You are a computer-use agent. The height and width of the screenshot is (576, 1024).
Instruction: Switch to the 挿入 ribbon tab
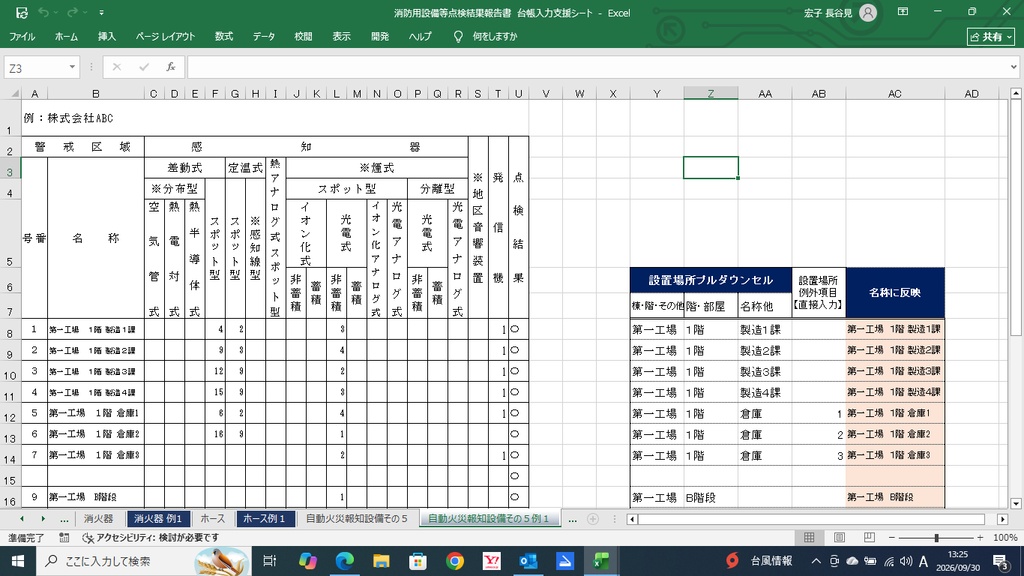point(106,37)
